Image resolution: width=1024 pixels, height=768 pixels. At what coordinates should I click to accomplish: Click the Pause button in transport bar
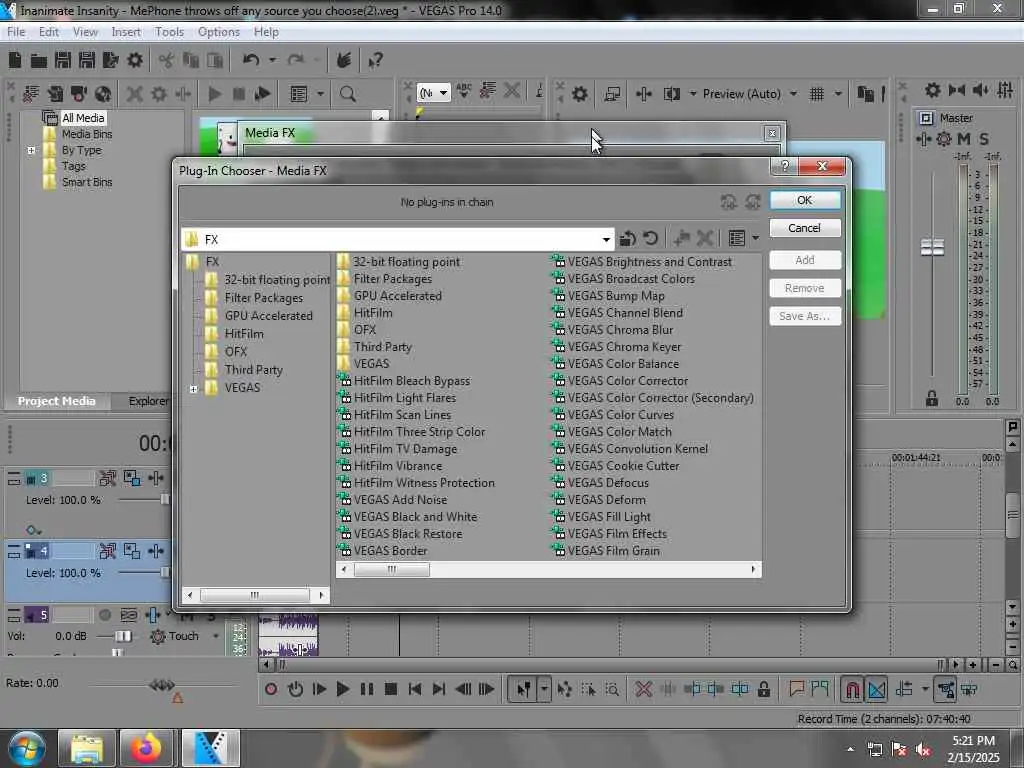(x=366, y=689)
